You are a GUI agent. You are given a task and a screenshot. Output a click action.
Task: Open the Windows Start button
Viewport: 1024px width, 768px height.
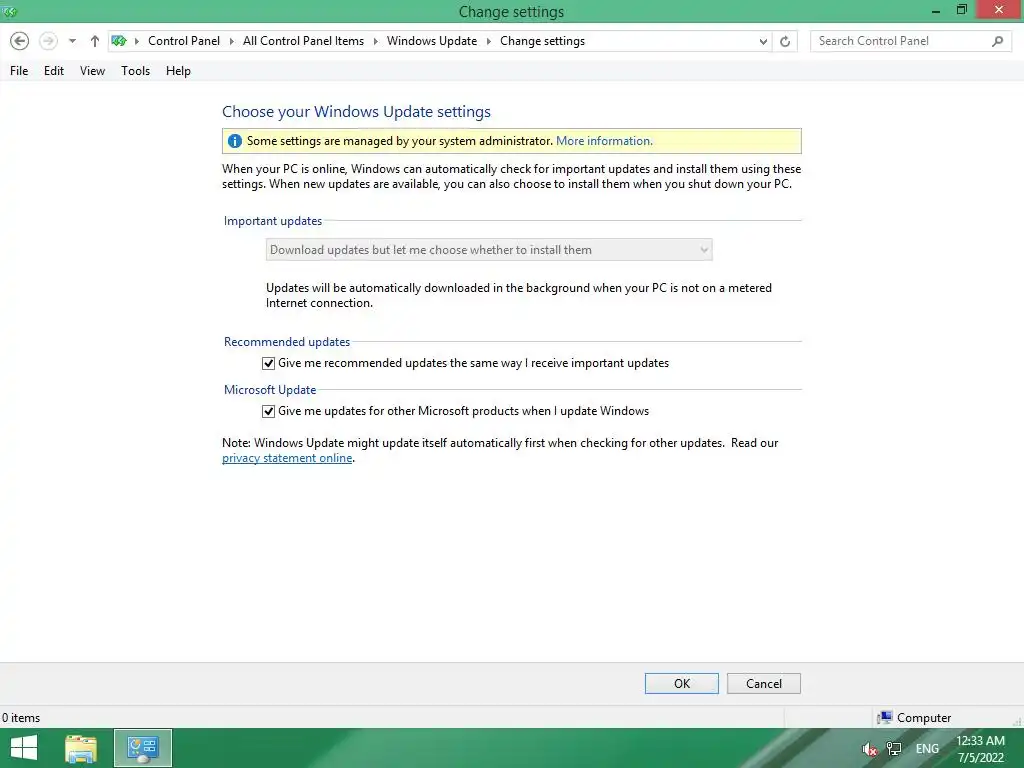pos(24,748)
